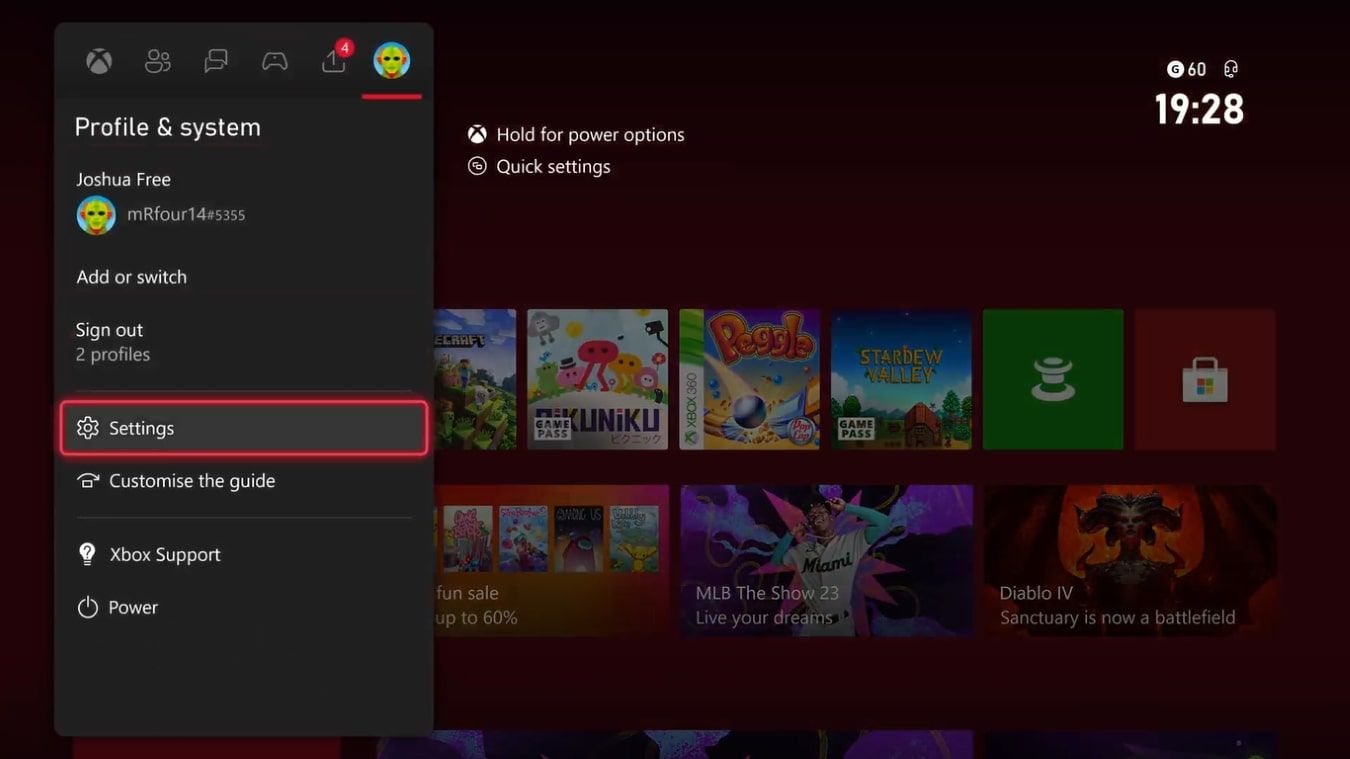The height and width of the screenshot is (759, 1350).
Task: Click the 19:28 clock
Action: coord(1199,109)
